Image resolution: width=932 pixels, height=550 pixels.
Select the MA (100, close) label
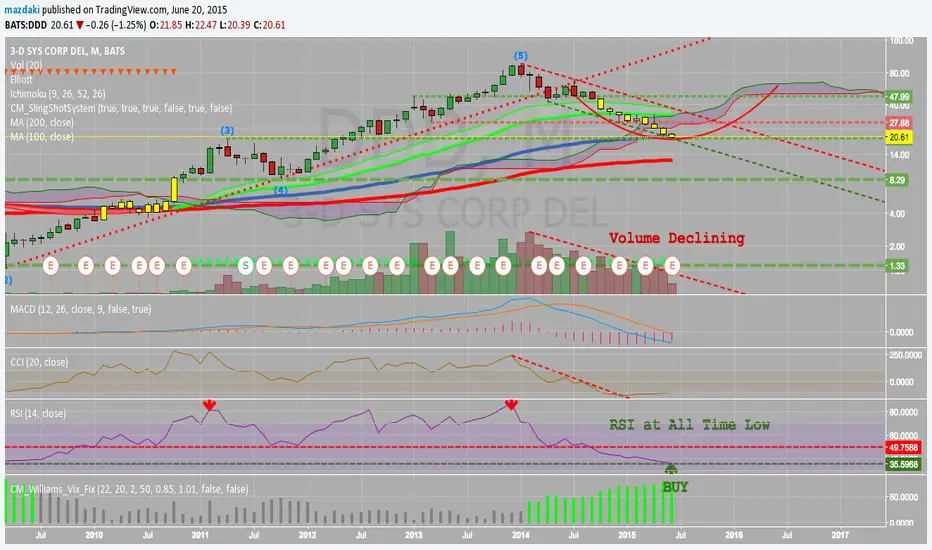click(x=42, y=136)
